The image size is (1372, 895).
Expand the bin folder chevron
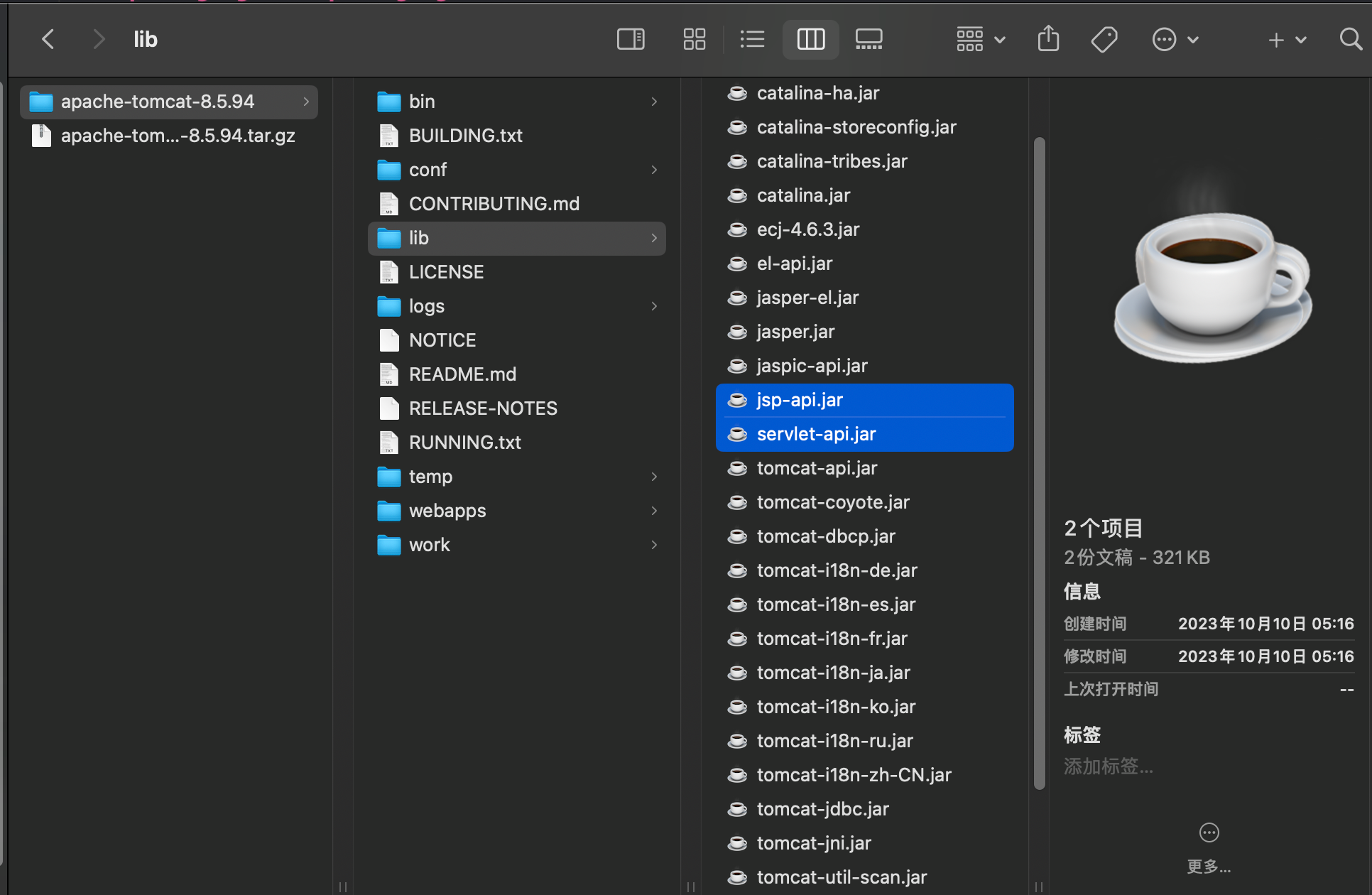(x=654, y=102)
